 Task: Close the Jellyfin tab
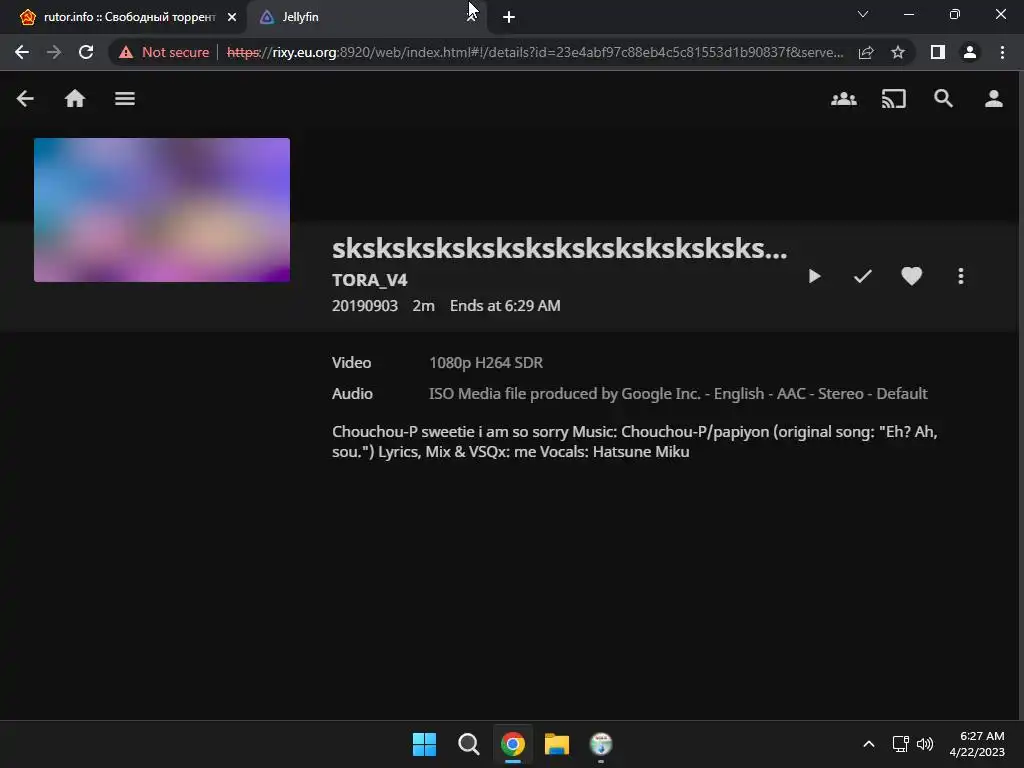[x=472, y=17]
